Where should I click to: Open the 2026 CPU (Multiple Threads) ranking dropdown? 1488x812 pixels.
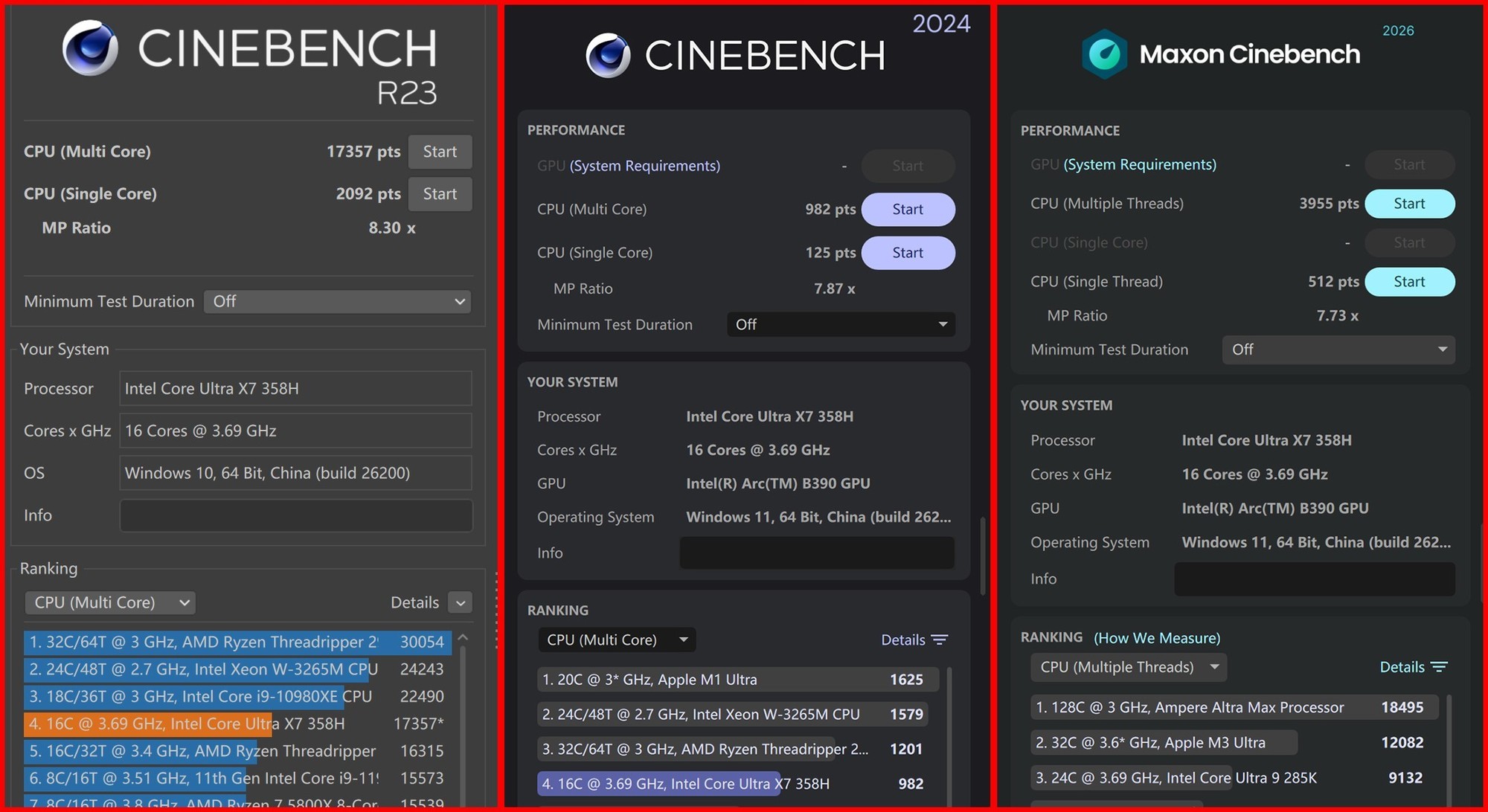[x=1128, y=667]
